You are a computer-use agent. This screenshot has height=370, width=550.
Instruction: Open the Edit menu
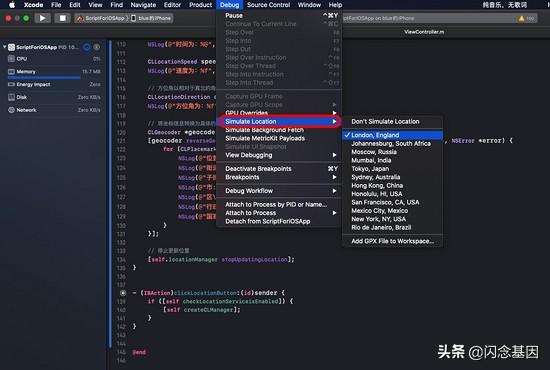pyautogui.click(x=75, y=5)
